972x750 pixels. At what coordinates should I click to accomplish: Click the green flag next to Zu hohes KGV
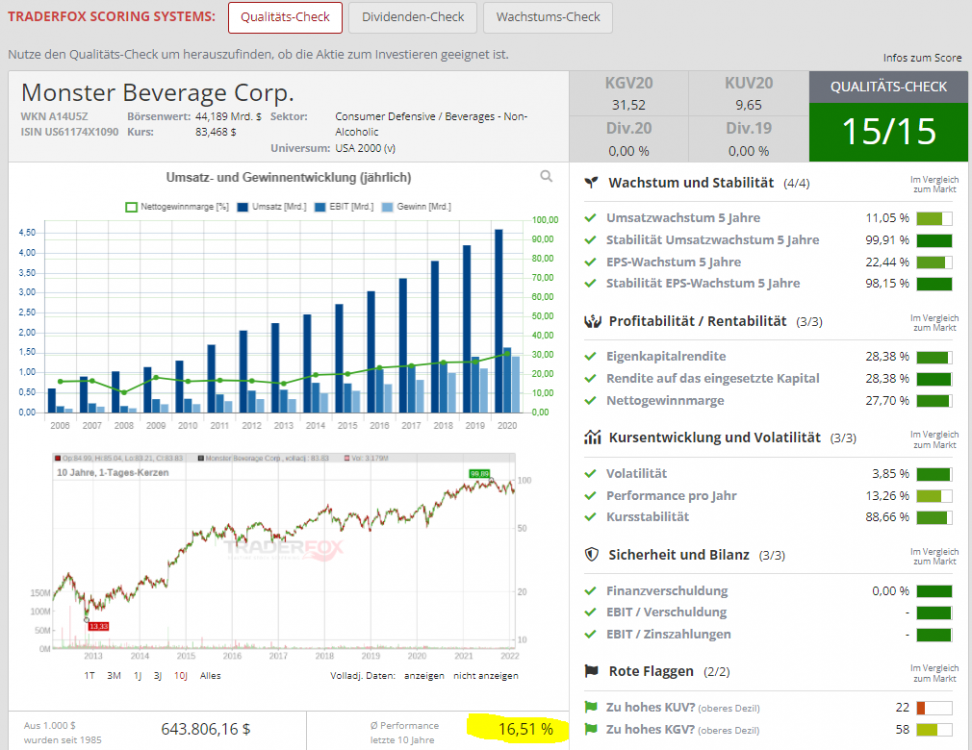click(x=590, y=730)
